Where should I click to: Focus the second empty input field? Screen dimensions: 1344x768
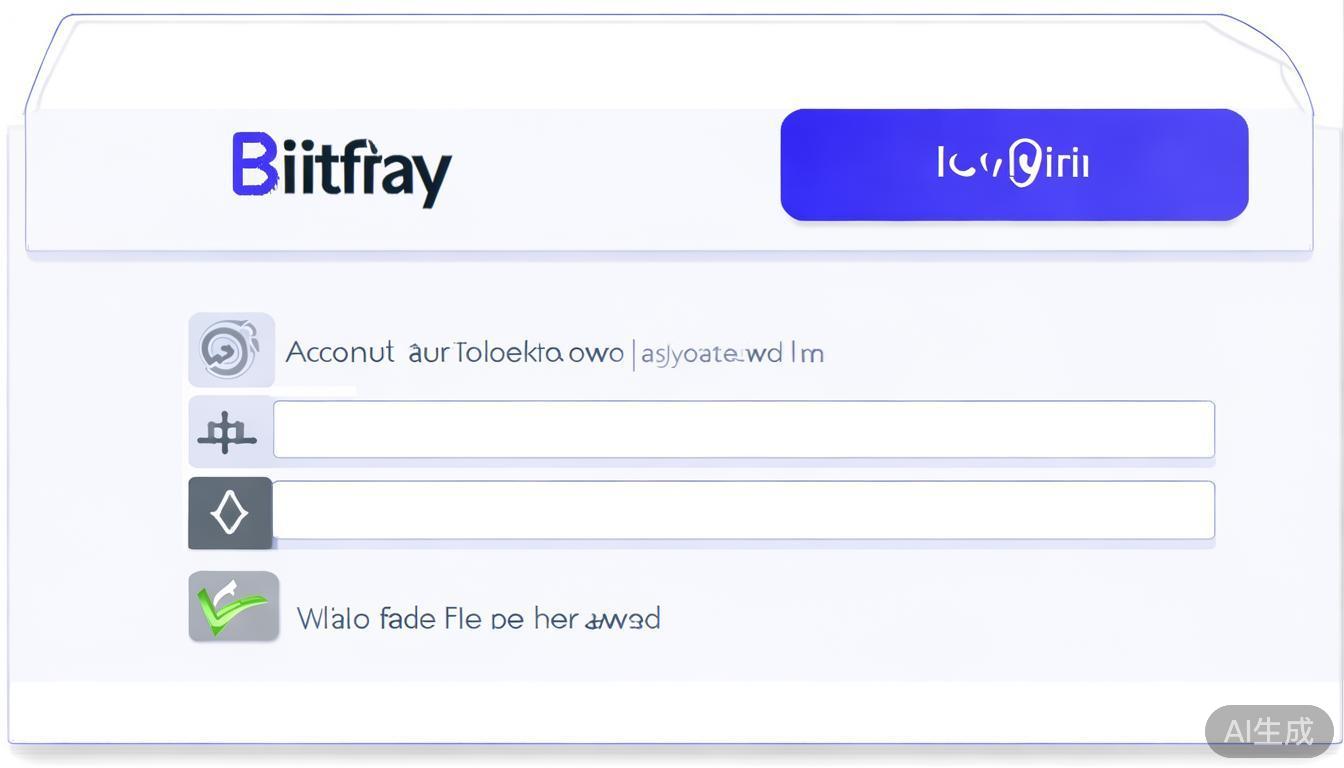[x=743, y=510]
